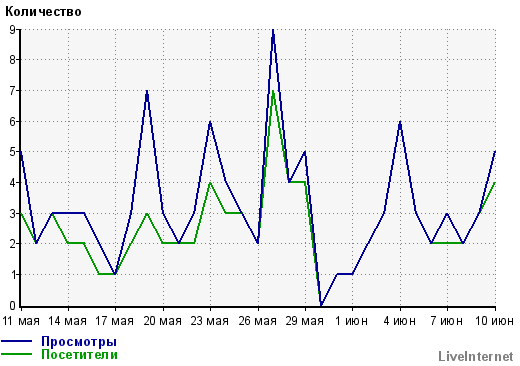Click the 10 июн axis label
The image size is (520, 366).
[494, 321]
